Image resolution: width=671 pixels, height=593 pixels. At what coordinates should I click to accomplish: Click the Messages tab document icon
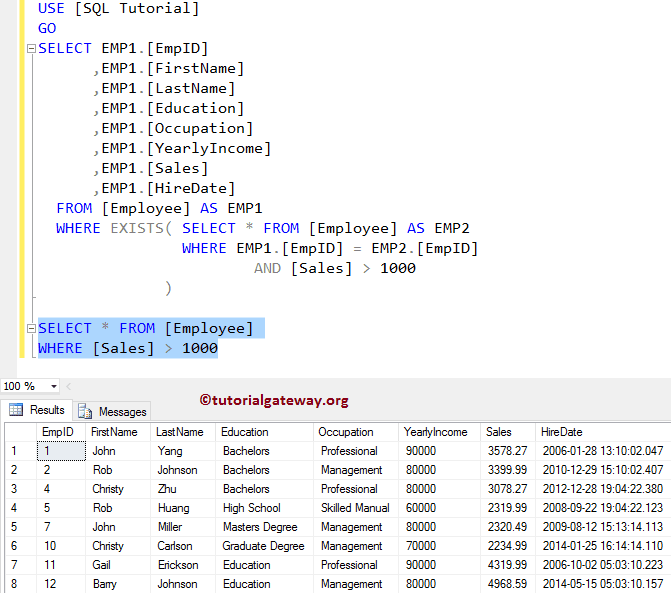pyautogui.click(x=85, y=411)
